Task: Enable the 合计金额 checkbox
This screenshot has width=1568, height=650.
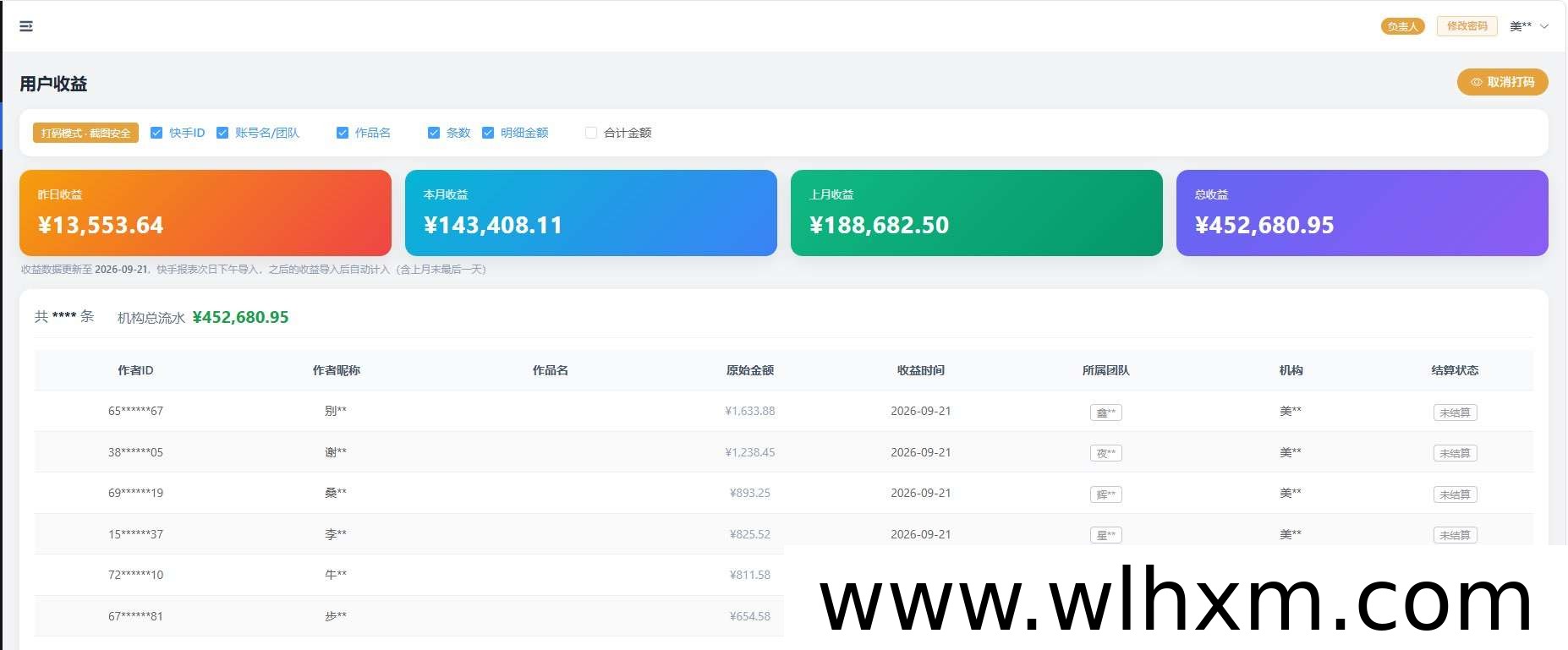Action: click(x=591, y=133)
